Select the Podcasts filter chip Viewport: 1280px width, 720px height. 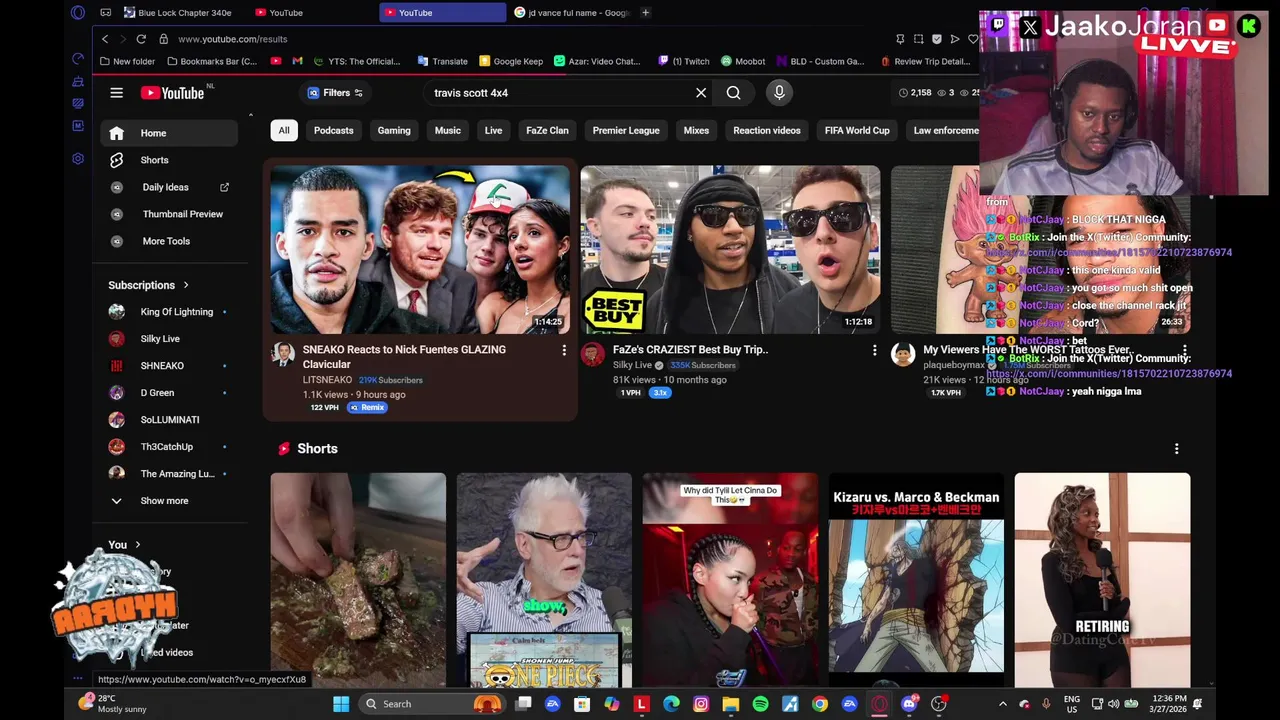pos(333,130)
